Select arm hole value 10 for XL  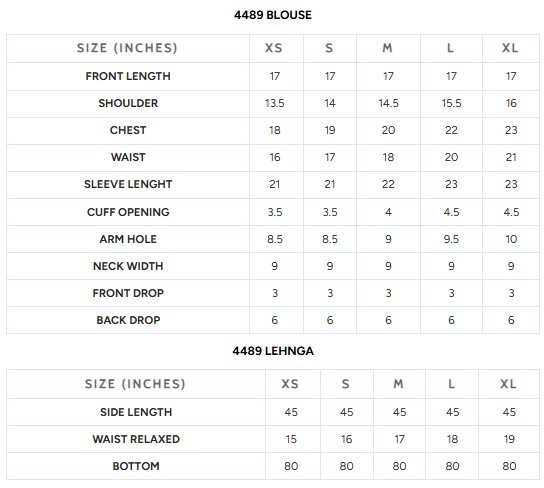(x=511, y=239)
